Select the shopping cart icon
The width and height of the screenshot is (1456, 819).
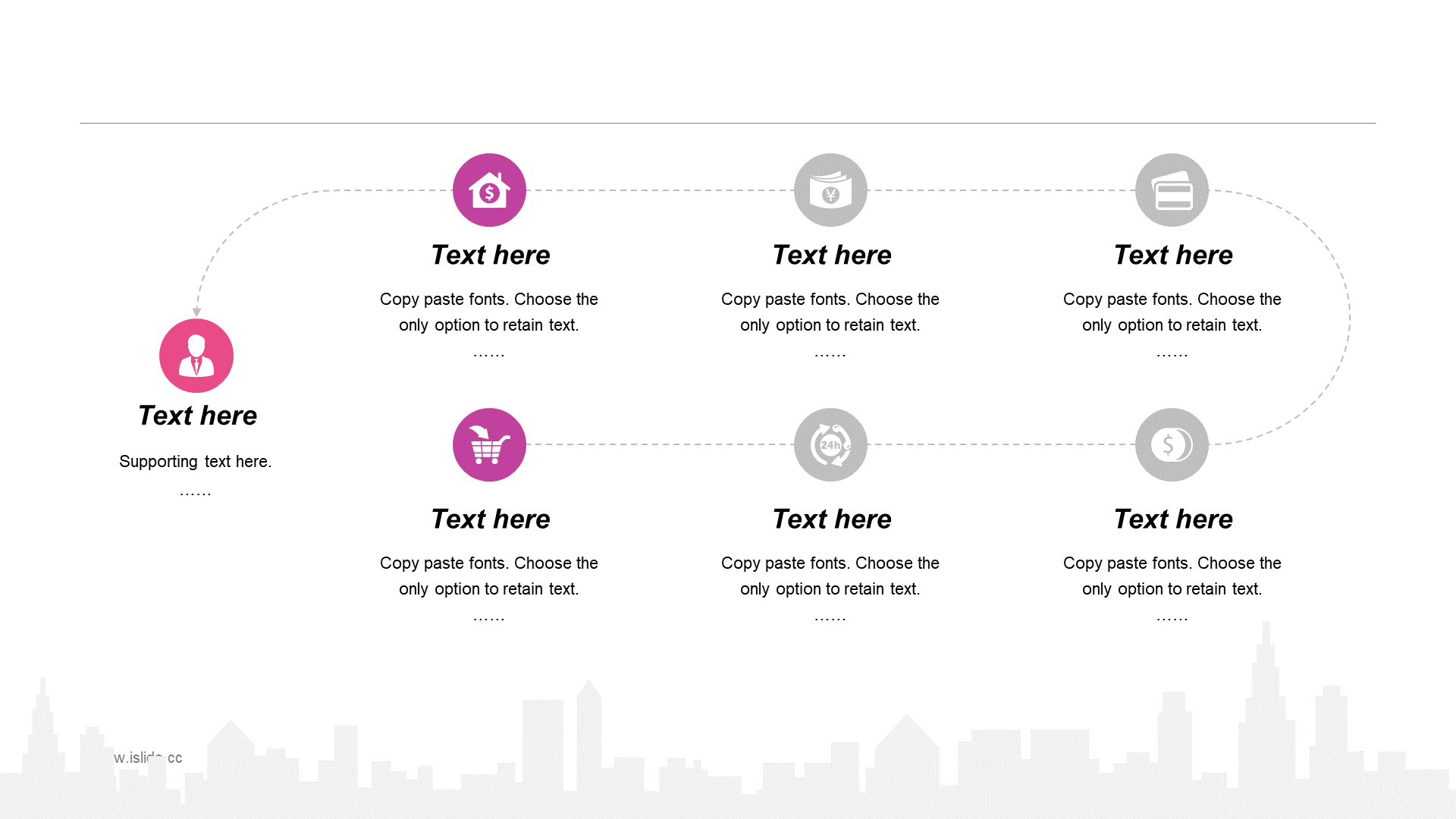coord(489,445)
